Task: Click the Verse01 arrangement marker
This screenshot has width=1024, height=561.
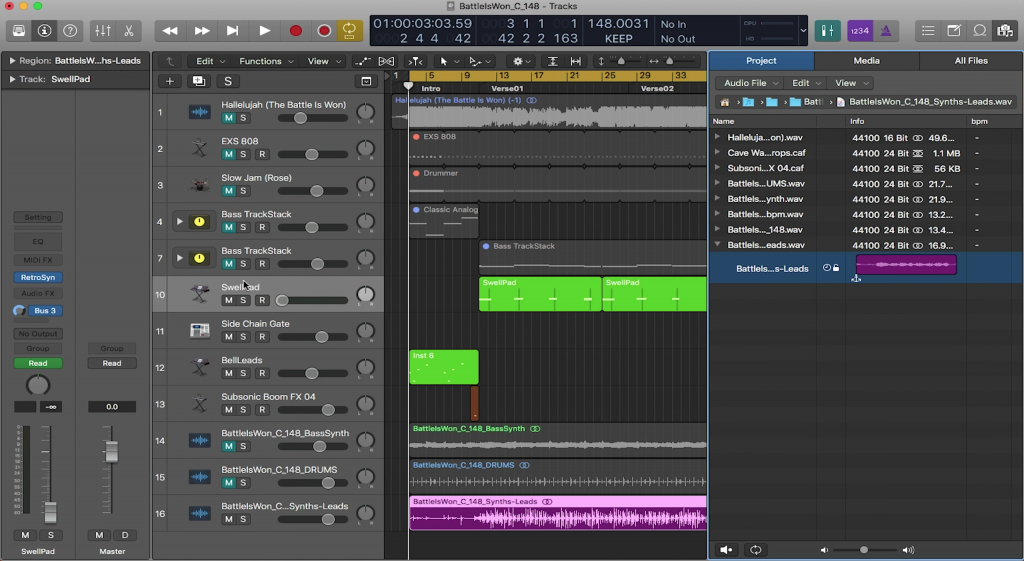Action: [x=507, y=88]
